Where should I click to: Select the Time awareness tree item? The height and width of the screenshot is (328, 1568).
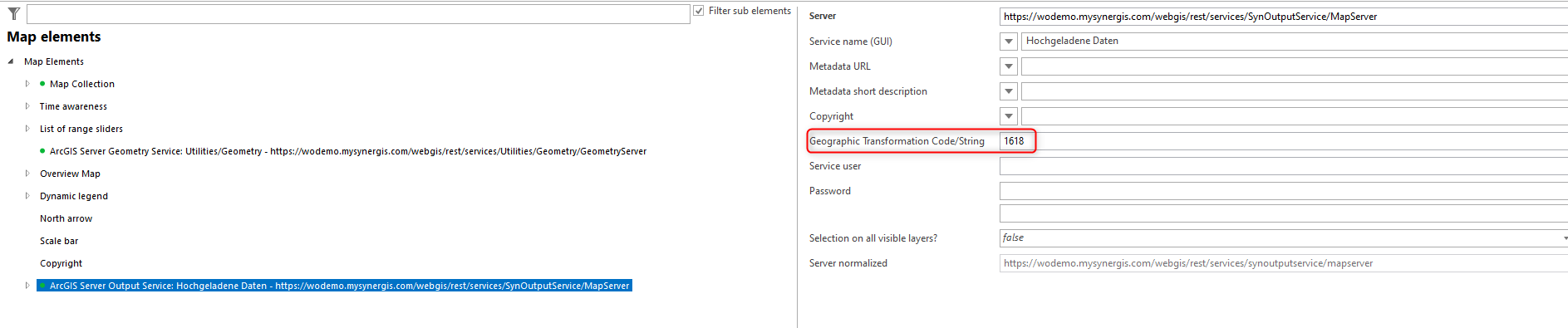tap(73, 106)
